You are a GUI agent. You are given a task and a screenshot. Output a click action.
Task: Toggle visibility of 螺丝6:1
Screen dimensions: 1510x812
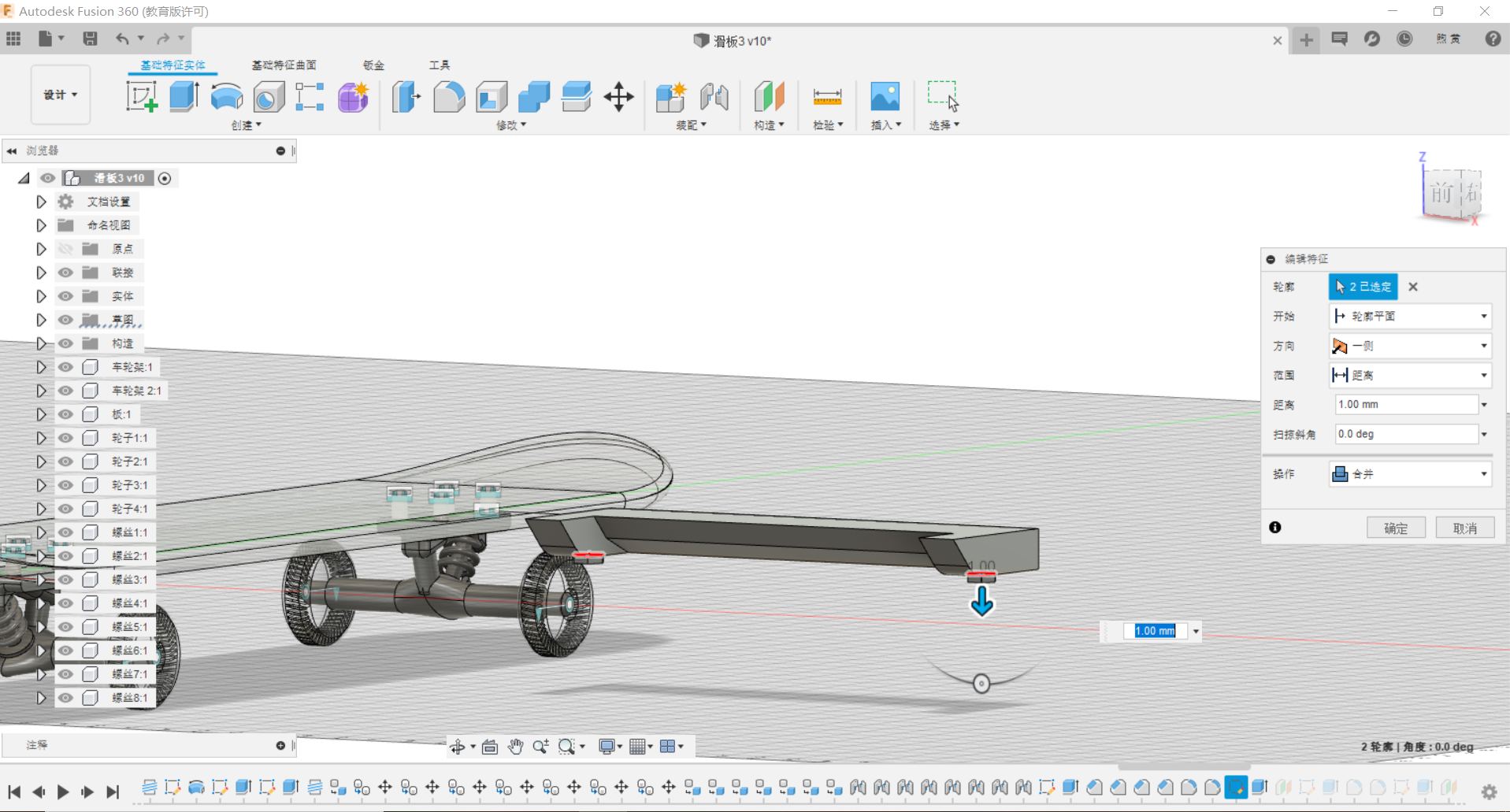[65, 651]
